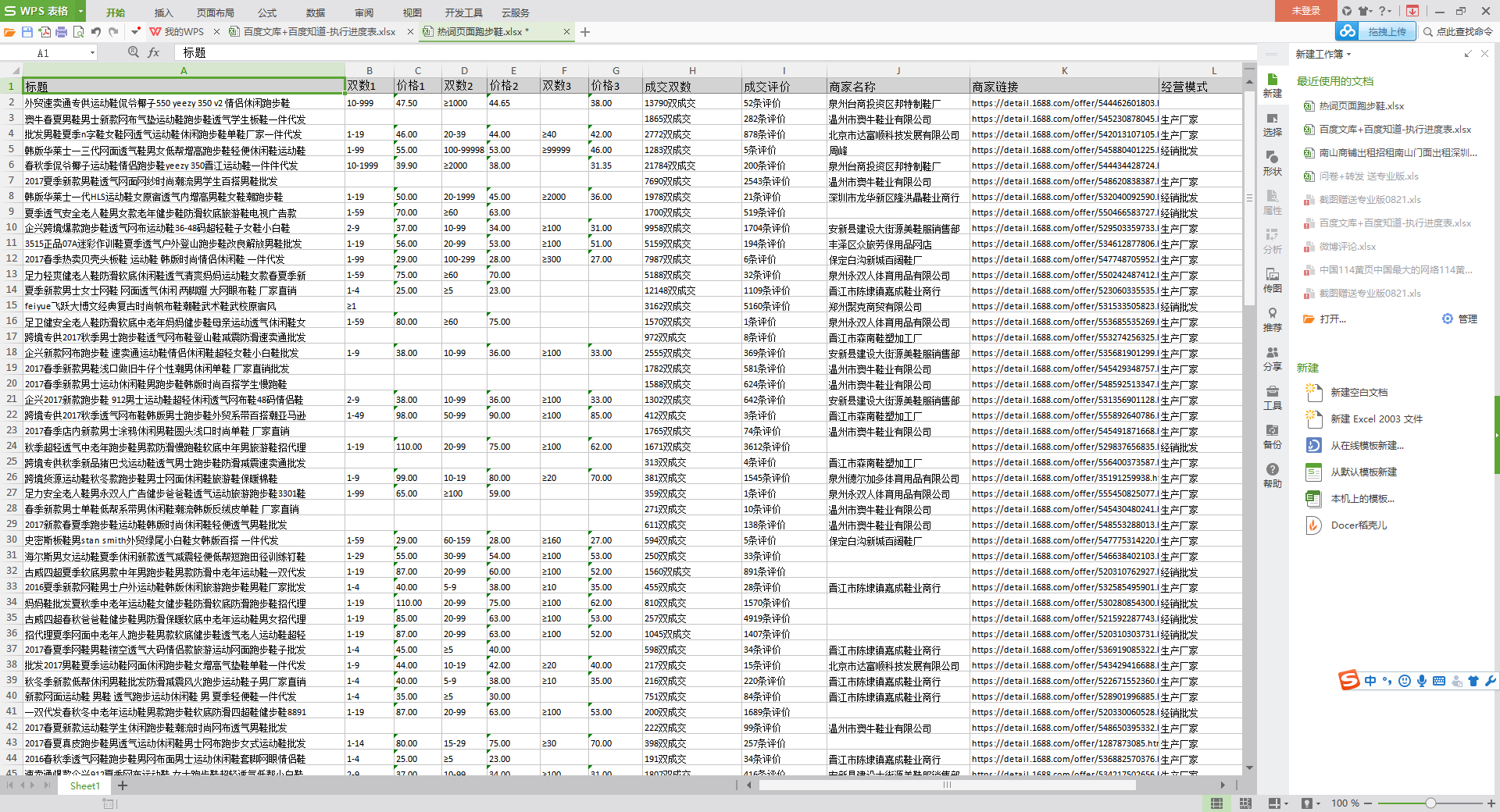
Task: Open the 传图 sidebar tool
Action: pyautogui.click(x=1273, y=280)
